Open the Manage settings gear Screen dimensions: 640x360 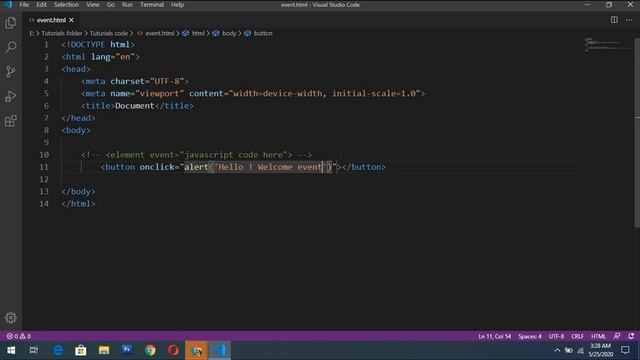pos(11,317)
